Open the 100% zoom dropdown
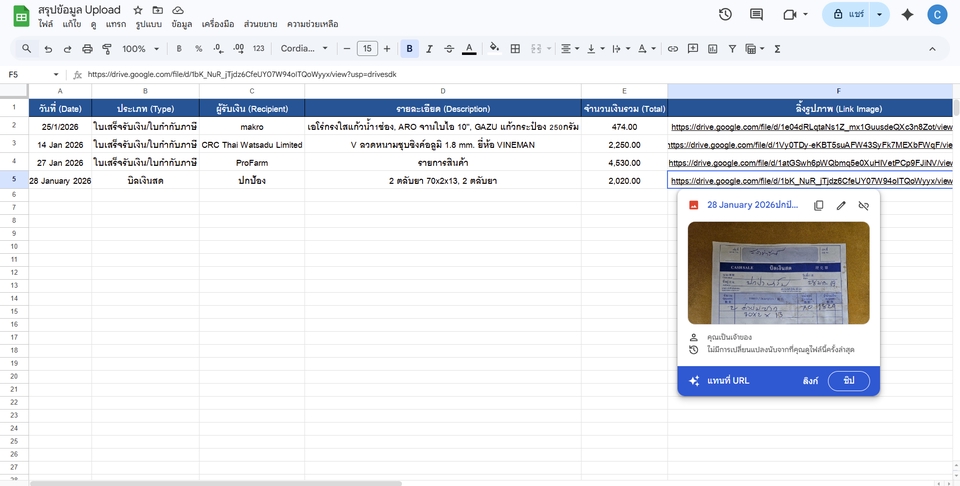 [141, 49]
